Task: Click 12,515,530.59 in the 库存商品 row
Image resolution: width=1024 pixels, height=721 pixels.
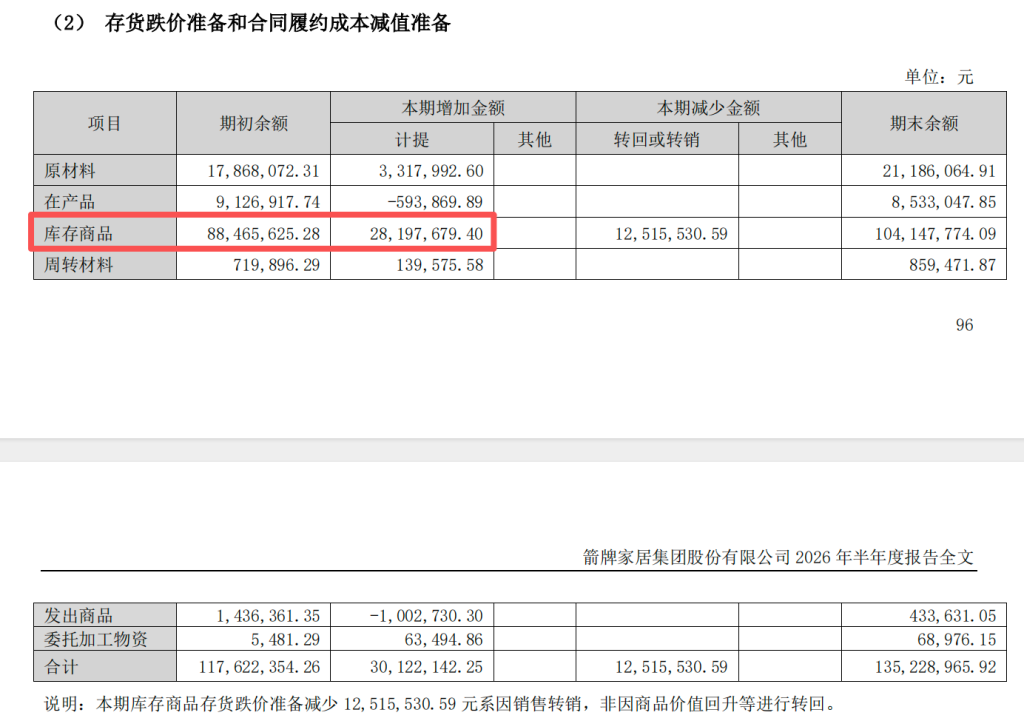Action: click(x=671, y=234)
